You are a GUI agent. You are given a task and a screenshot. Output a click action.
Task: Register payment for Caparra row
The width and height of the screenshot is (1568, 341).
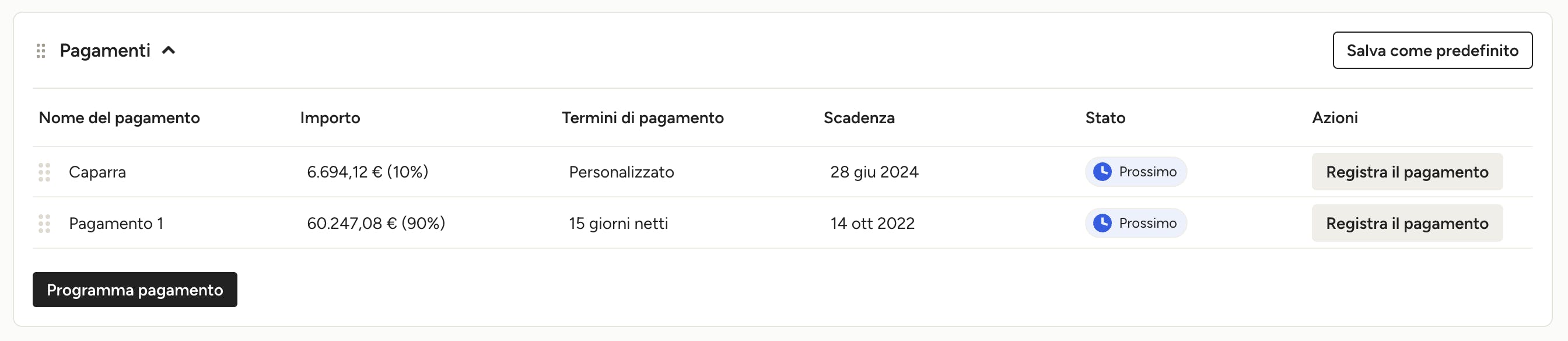[x=1406, y=172]
